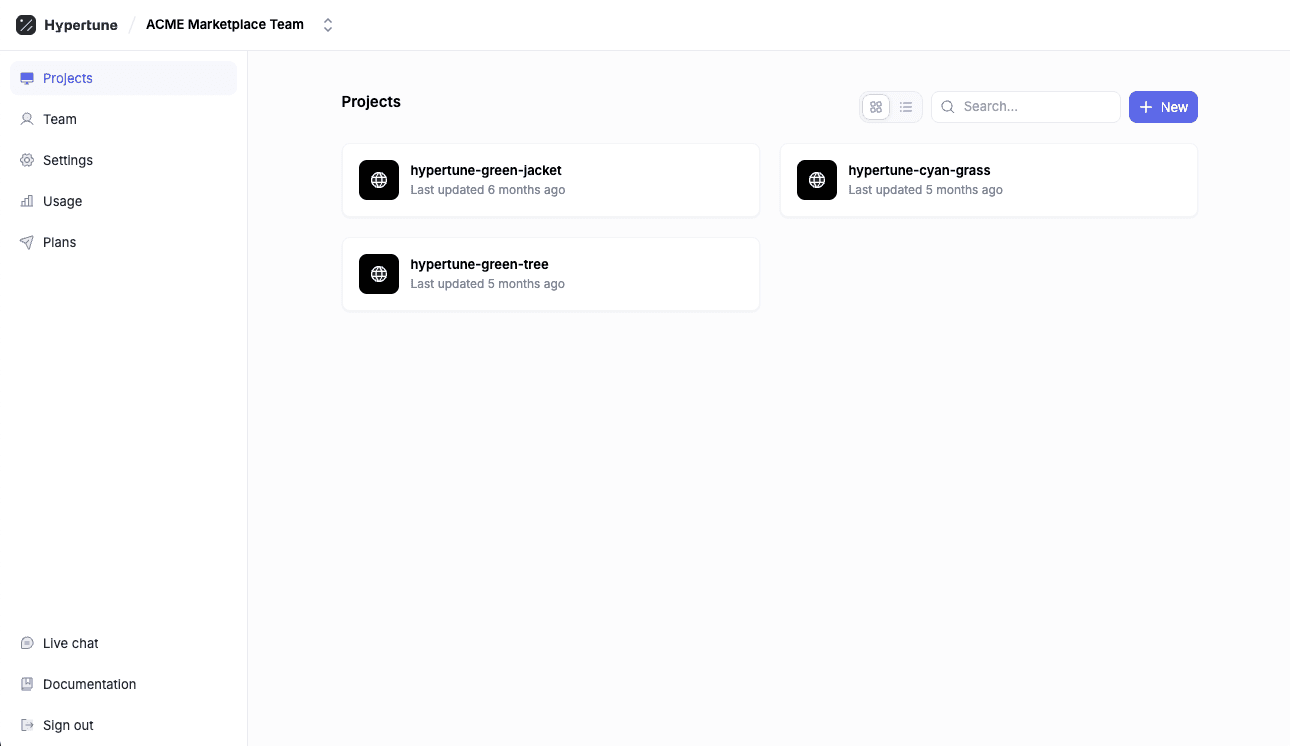Image resolution: width=1290 pixels, height=746 pixels.
Task: Click the Settings gear icon
Action: point(27,160)
